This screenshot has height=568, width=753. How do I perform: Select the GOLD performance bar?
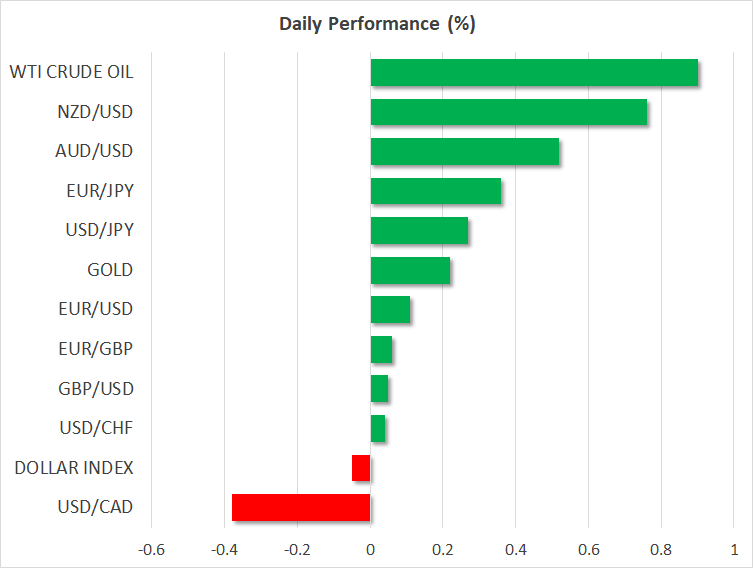[410, 270]
